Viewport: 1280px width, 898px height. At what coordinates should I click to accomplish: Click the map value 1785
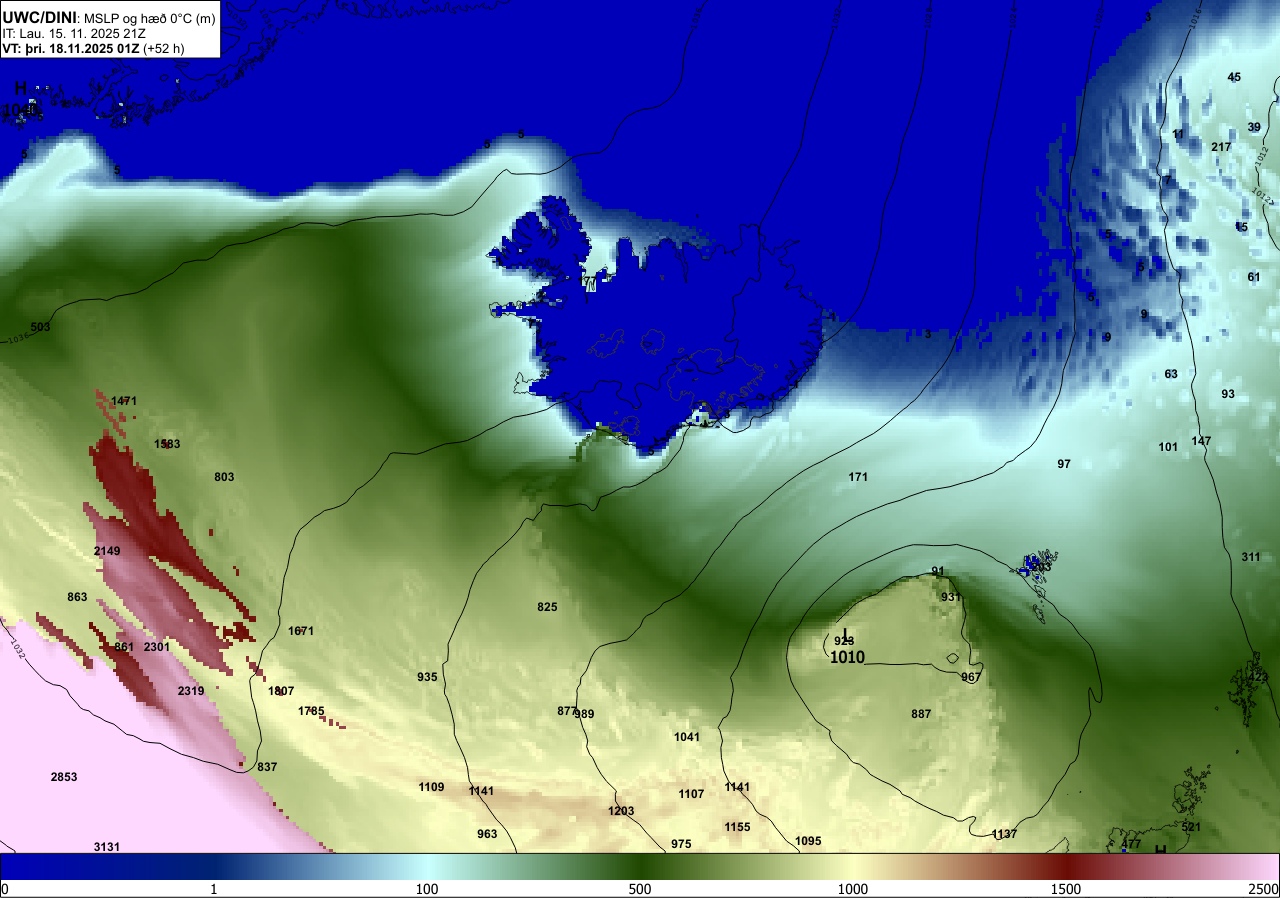click(311, 711)
